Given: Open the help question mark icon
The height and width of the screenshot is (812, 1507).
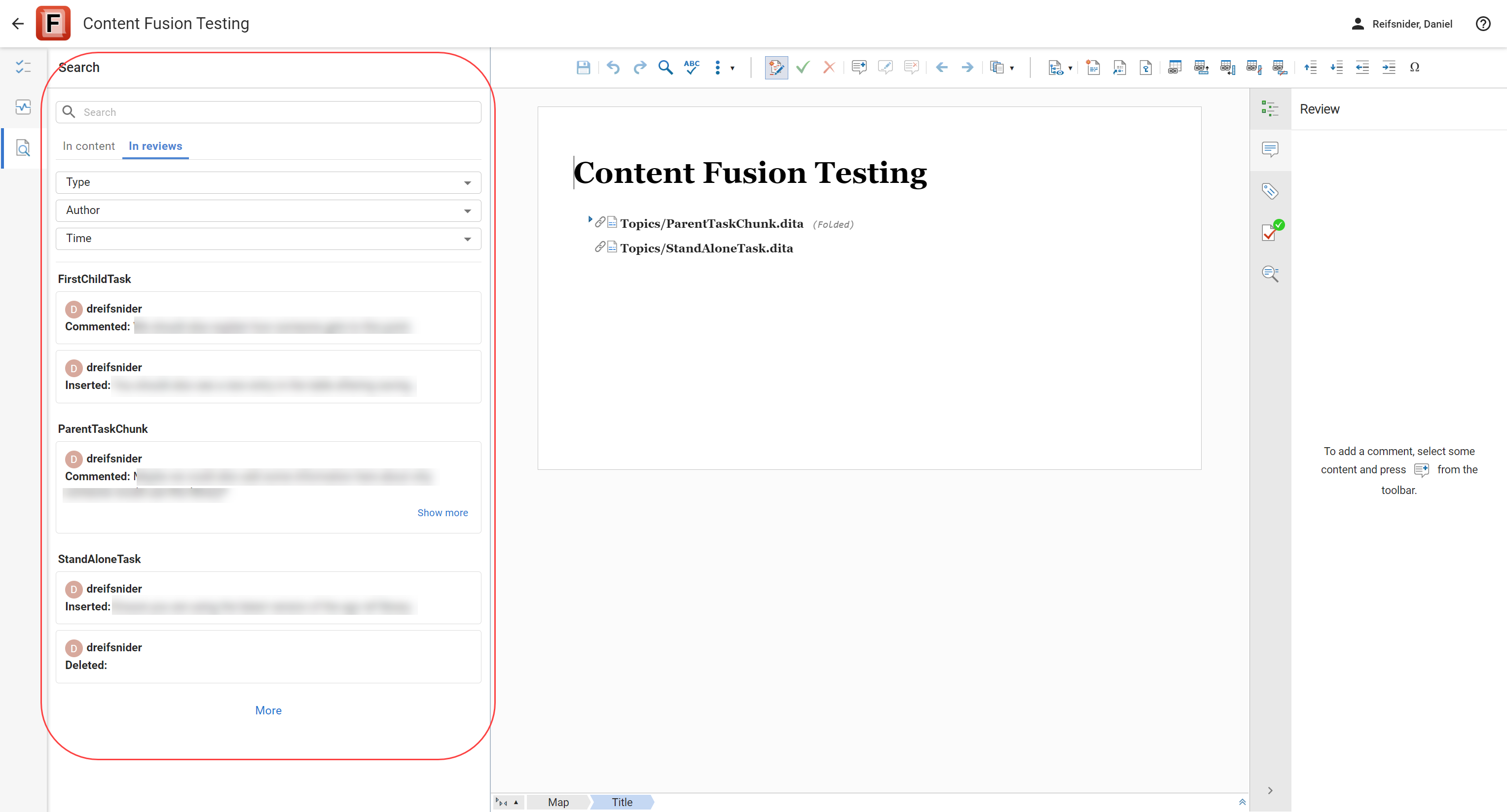Looking at the screenshot, I should [x=1483, y=23].
